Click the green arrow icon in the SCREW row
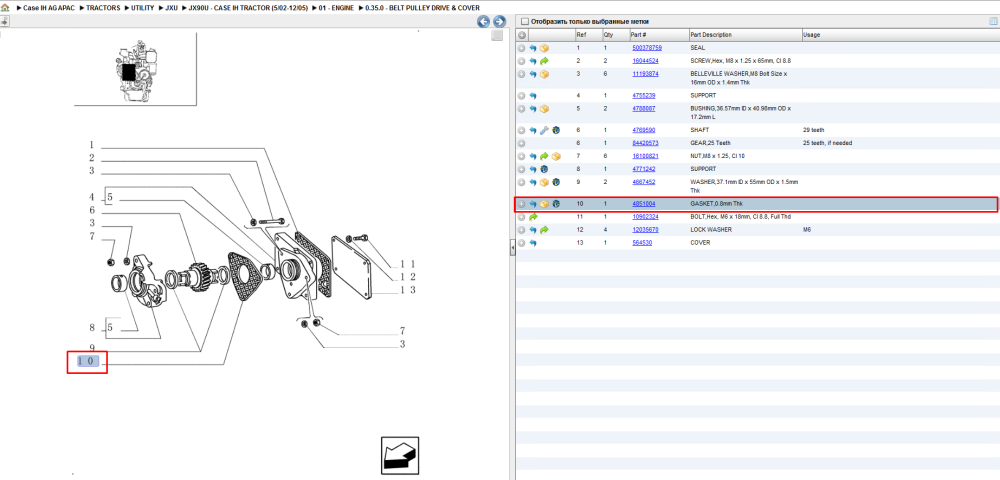The width and height of the screenshot is (1000, 480). (x=544, y=61)
